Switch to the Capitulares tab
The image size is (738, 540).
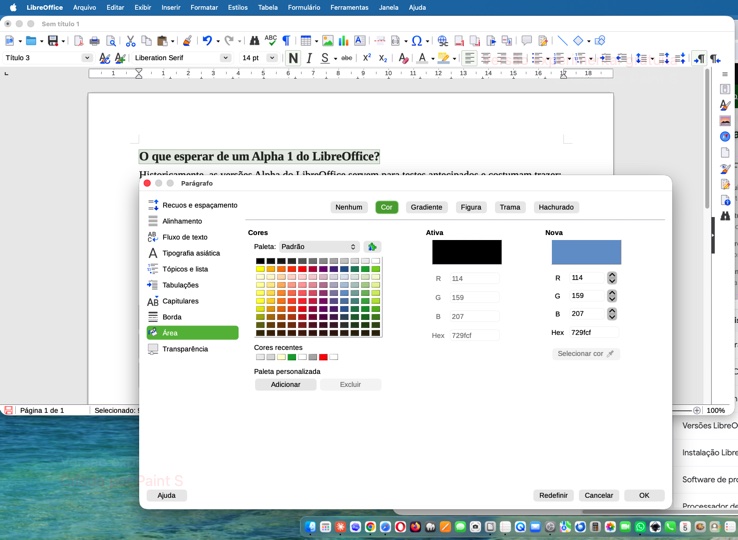193,301
